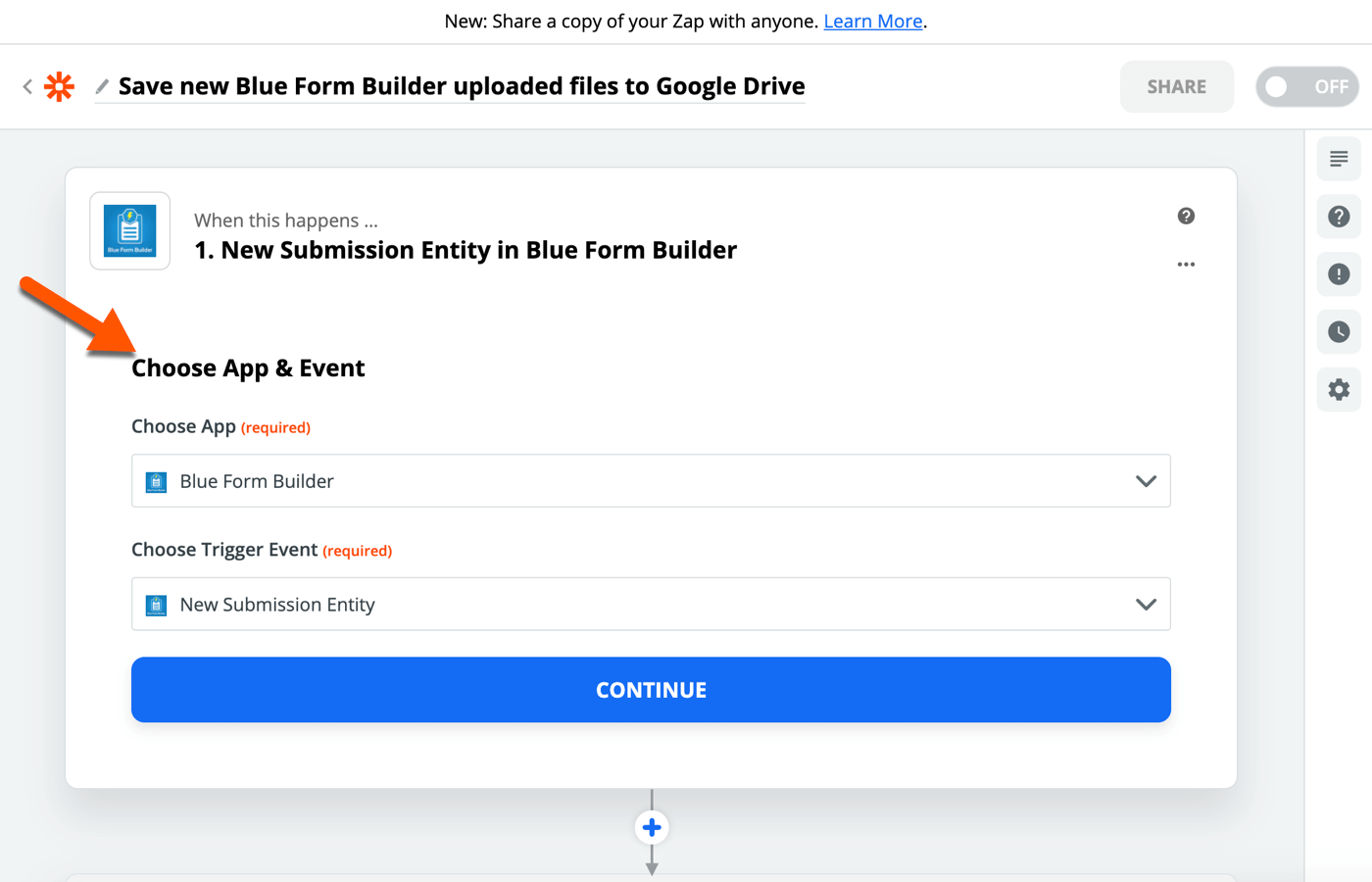Open the Zap outline panel icon
Screen dimensions: 1372x882
[1338, 158]
